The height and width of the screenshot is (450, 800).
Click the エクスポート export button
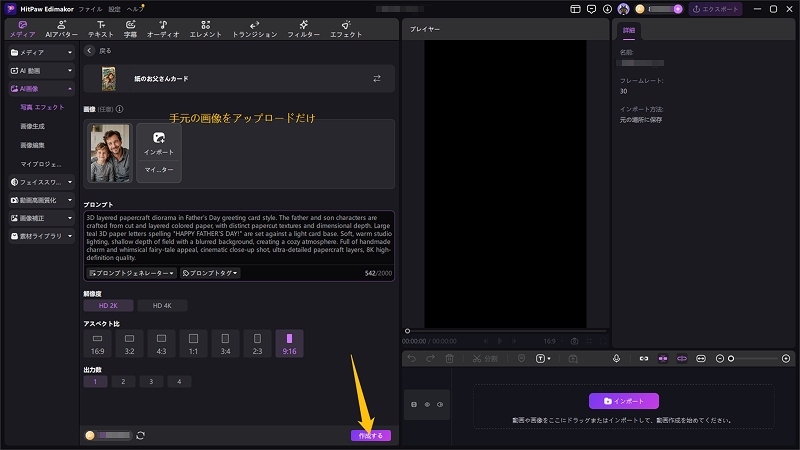pos(715,9)
